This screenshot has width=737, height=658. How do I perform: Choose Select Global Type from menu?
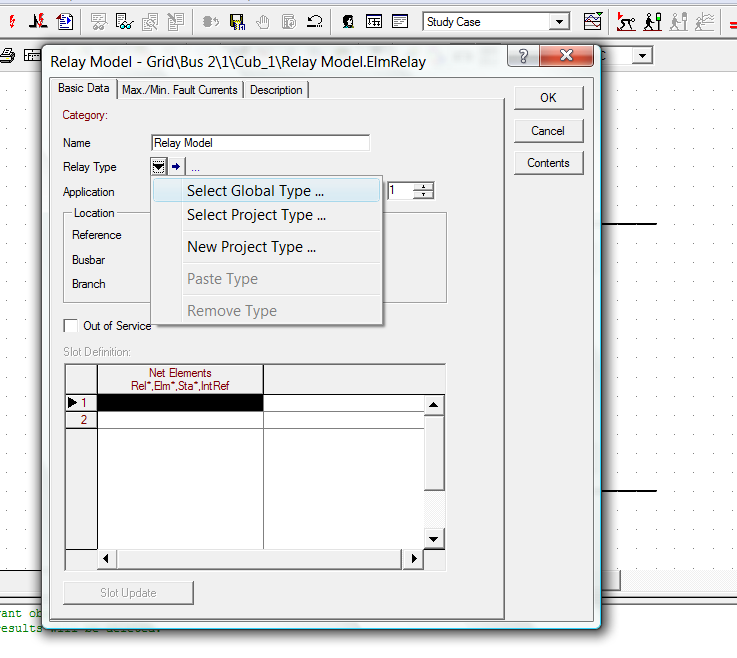255,191
